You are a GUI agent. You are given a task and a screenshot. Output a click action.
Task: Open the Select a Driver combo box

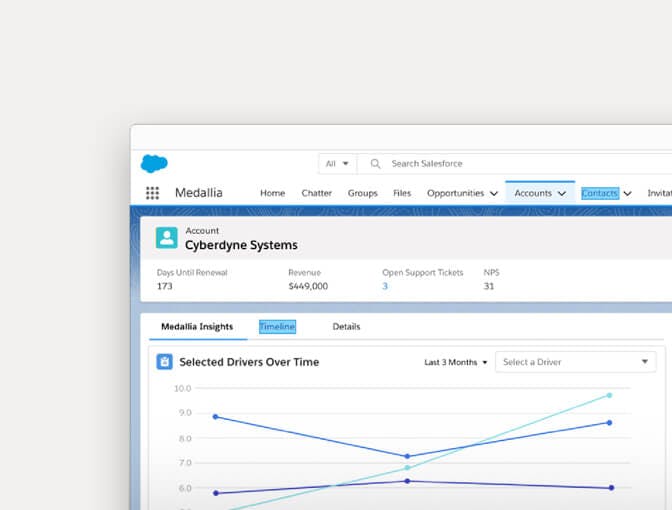coord(576,362)
